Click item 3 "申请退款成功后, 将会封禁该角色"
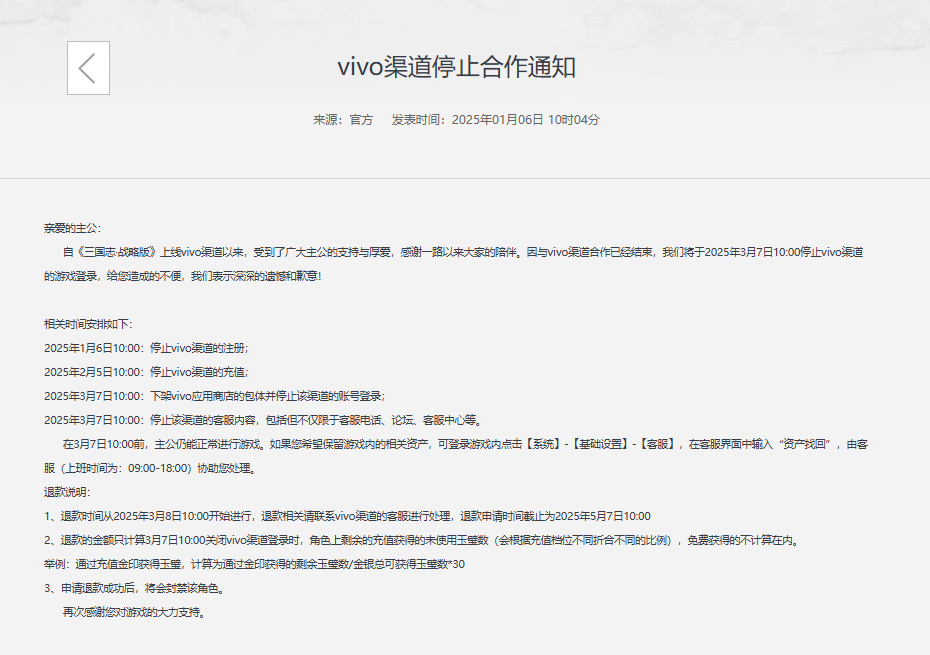Image resolution: width=930 pixels, height=655 pixels. 135,589
